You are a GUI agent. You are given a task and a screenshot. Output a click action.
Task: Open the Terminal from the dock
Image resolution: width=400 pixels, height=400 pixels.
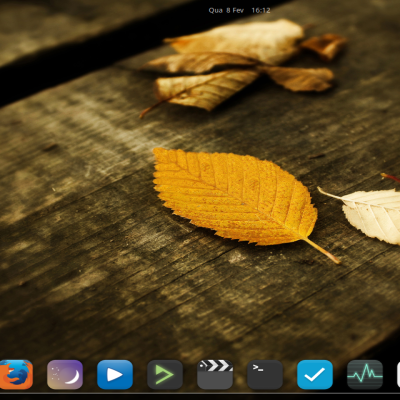point(265,375)
